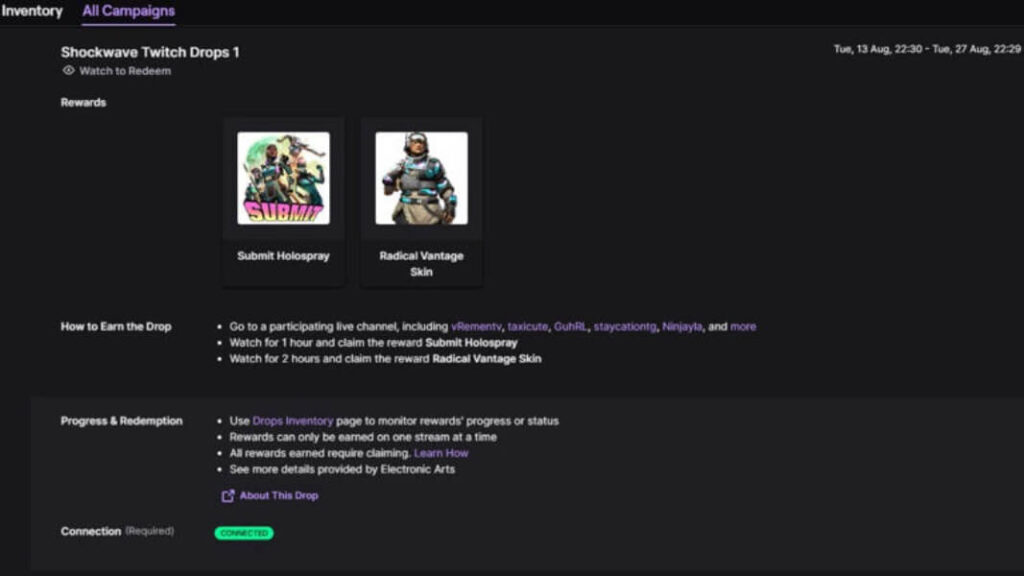Click the eye icon beside Watch to Redeem
Viewport: 1024px width, 576px height.
pos(68,71)
